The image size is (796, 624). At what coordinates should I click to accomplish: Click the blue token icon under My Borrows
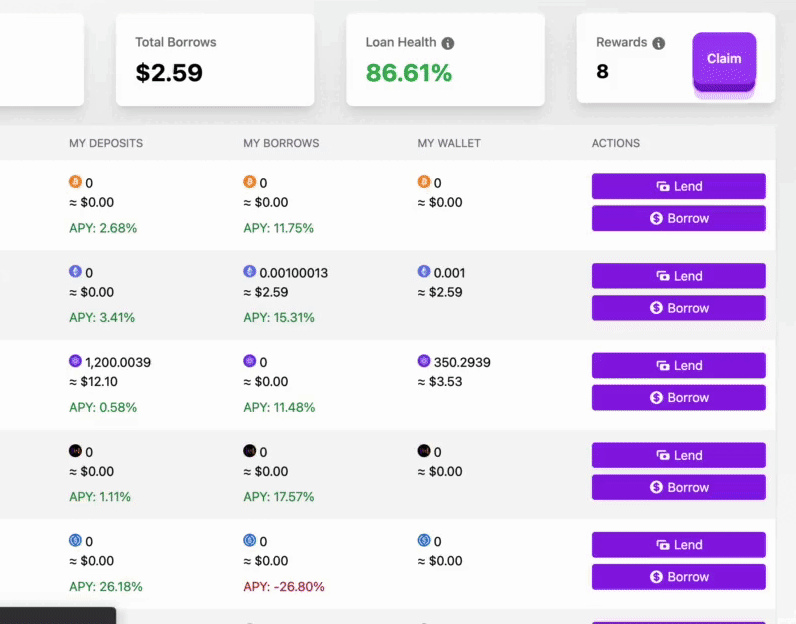click(x=249, y=540)
